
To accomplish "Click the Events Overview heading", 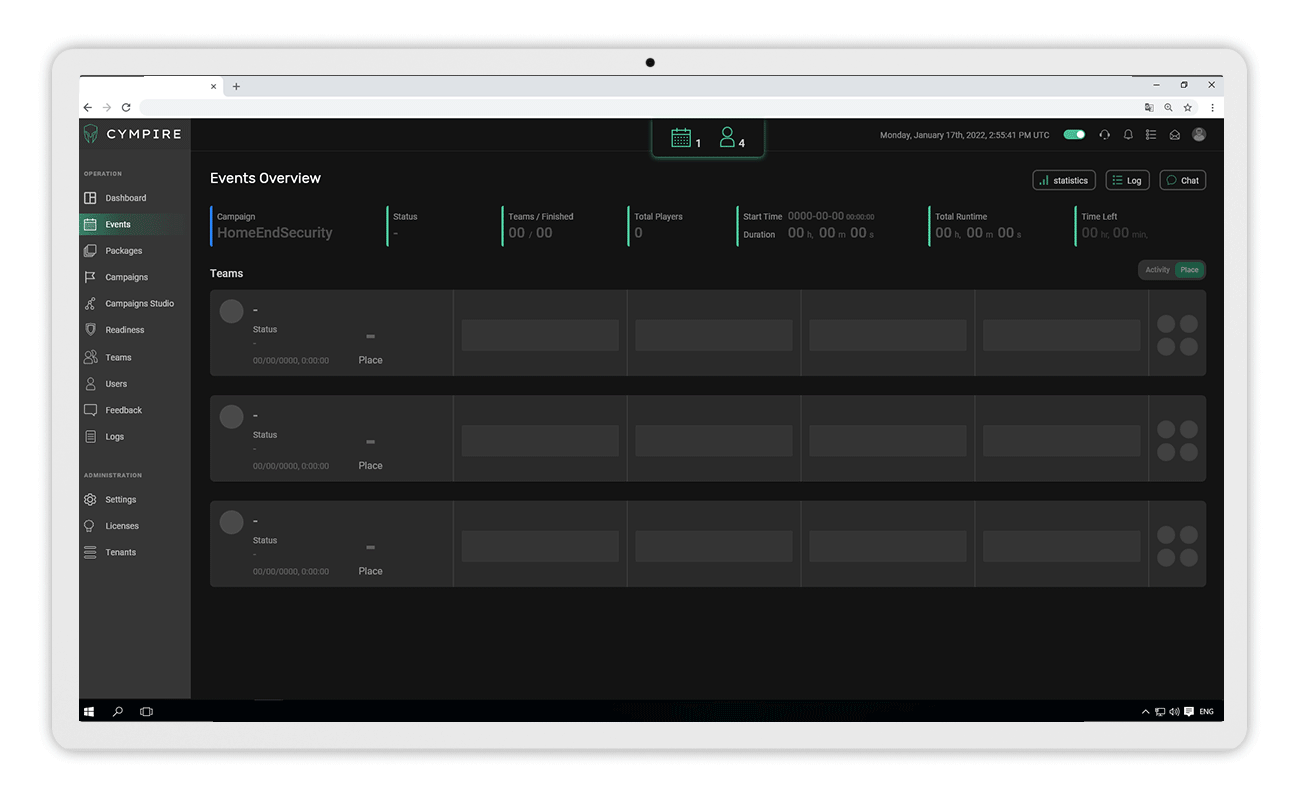I will 265,178.
